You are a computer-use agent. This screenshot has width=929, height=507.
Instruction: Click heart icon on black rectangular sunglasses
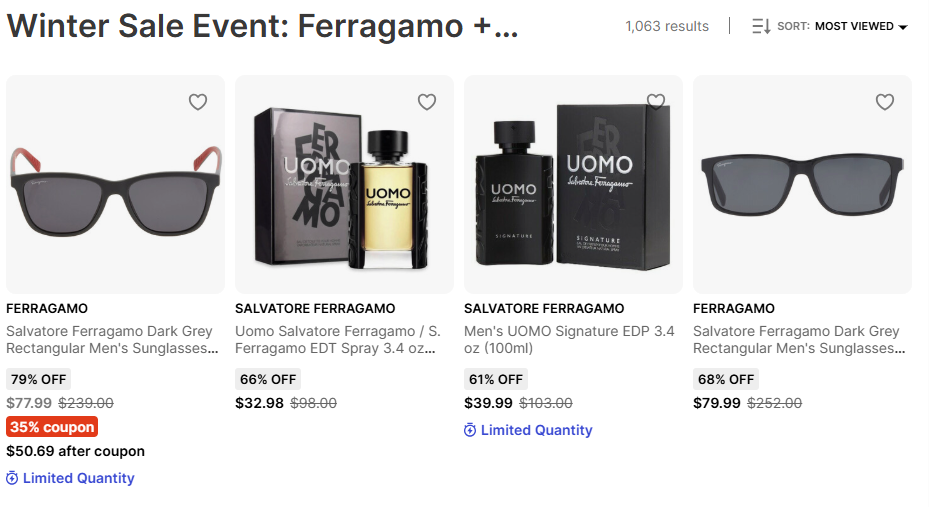tap(885, 101)
